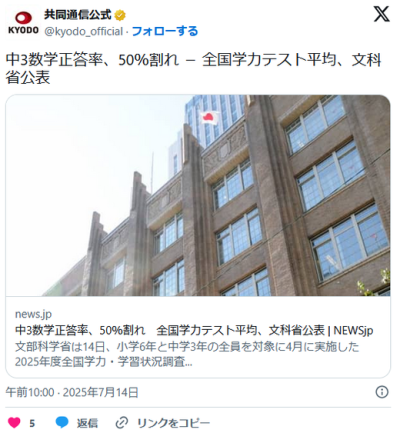Screen dimensions: 400x433
Task: Click the chain link copy icon
Action: click(122, 423)
